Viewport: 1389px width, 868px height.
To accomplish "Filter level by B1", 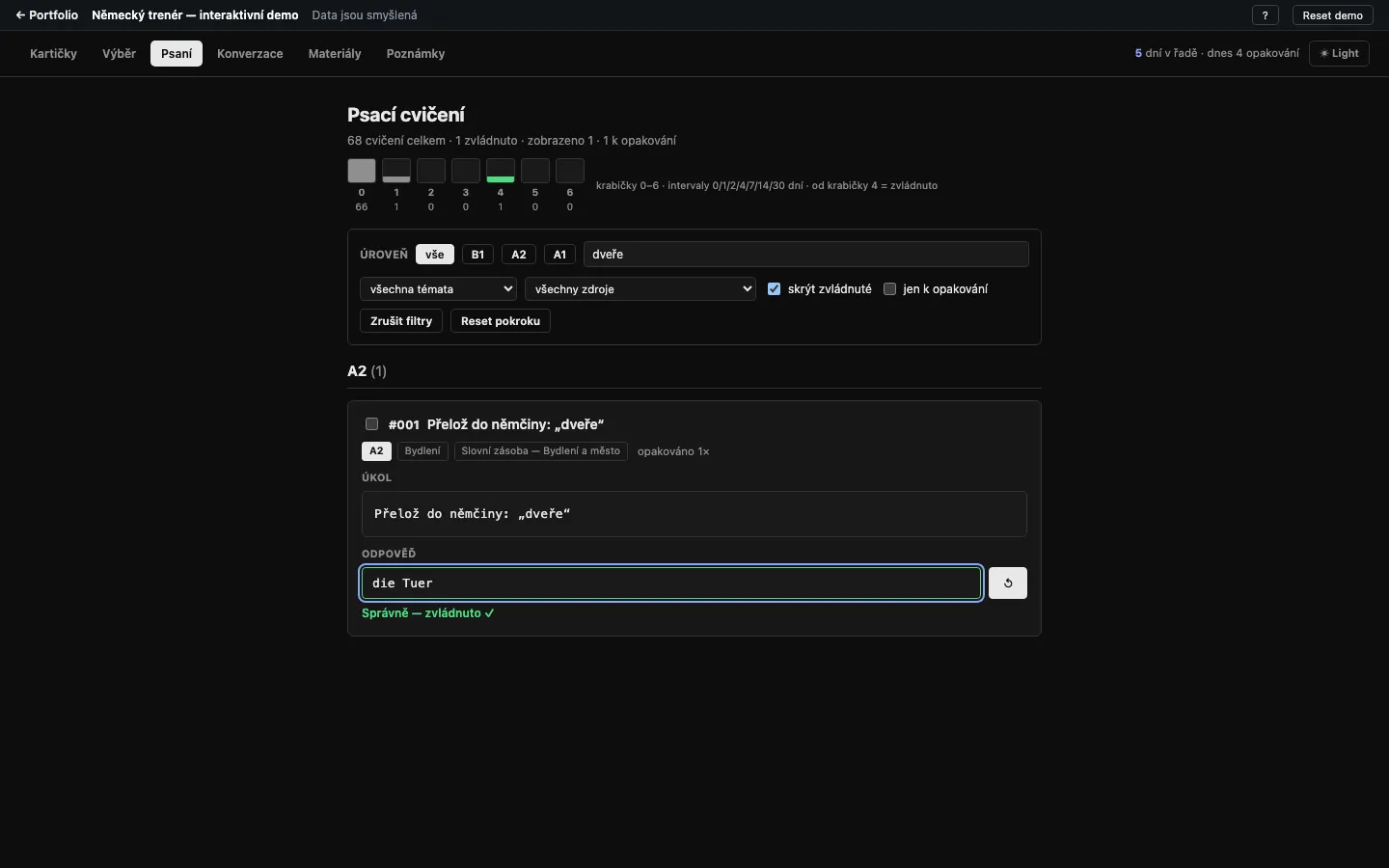I will [477, 255].
